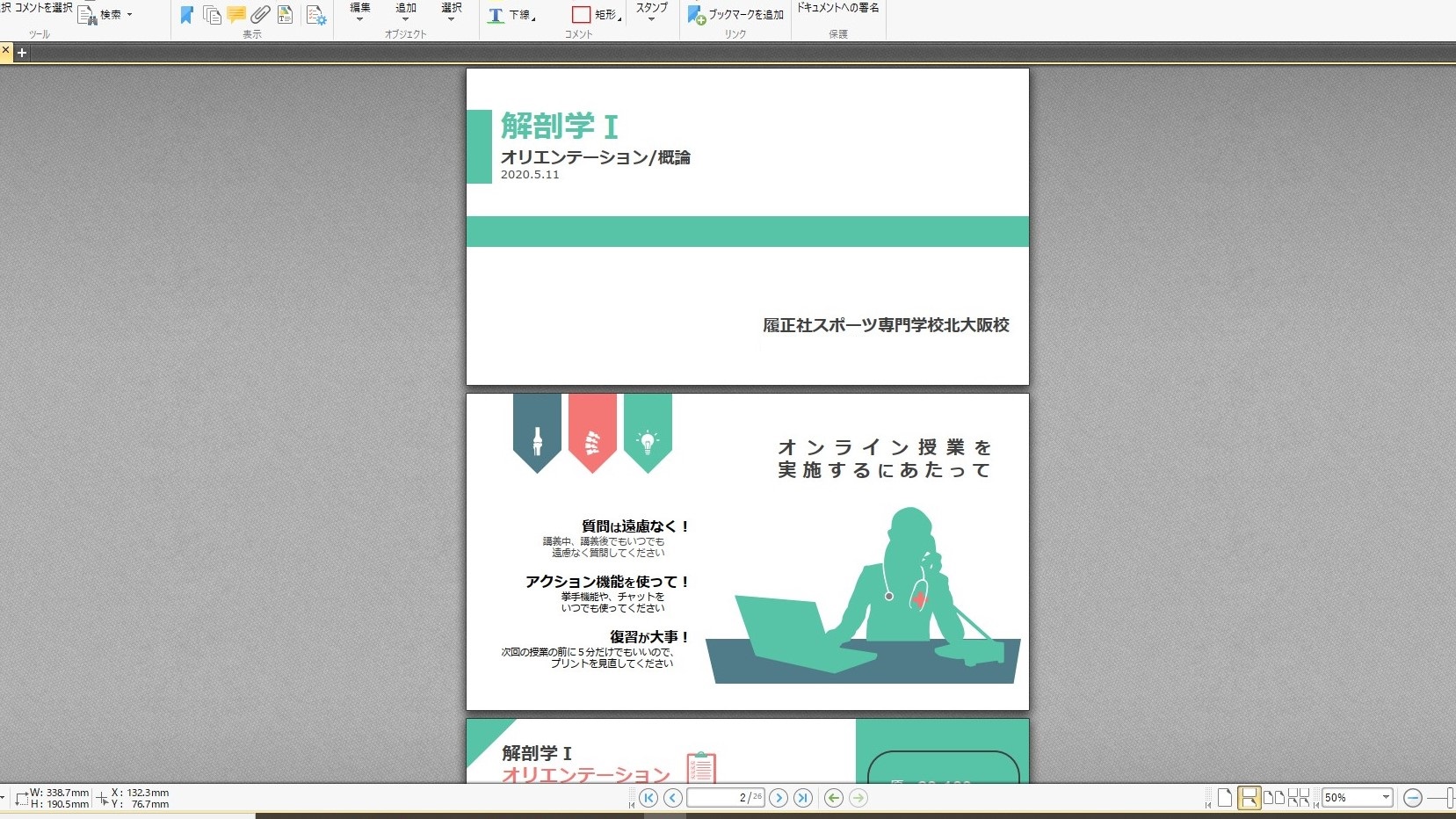Toggle continuous page layout mode
This screenshot has width=1456, height=819.
pos(1249,798)
